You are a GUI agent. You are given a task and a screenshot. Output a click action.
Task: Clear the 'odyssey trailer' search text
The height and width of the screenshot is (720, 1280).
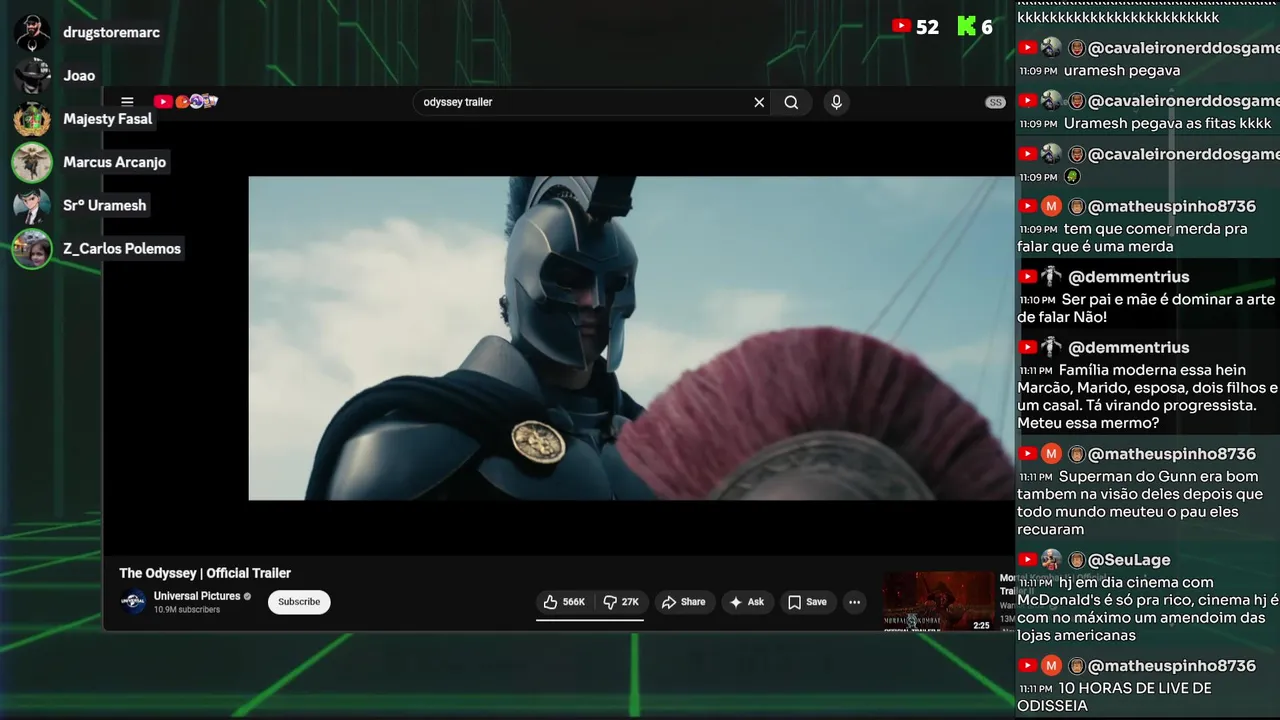(759, 102)
